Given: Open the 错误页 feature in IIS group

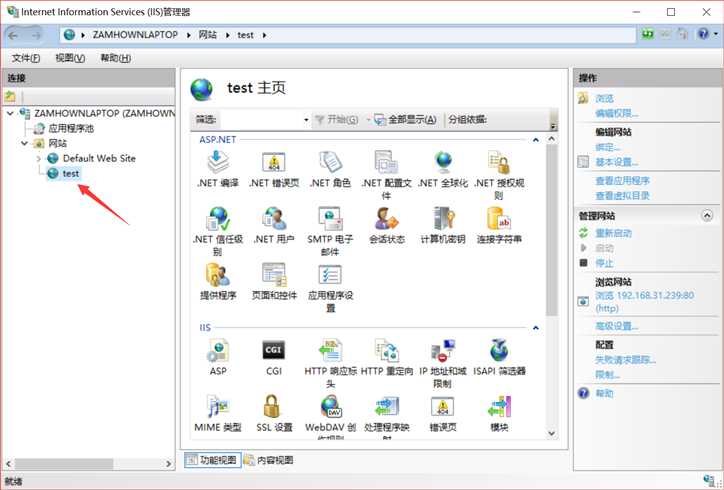Looking at the screenshot, I should click(x=443, y=414).
